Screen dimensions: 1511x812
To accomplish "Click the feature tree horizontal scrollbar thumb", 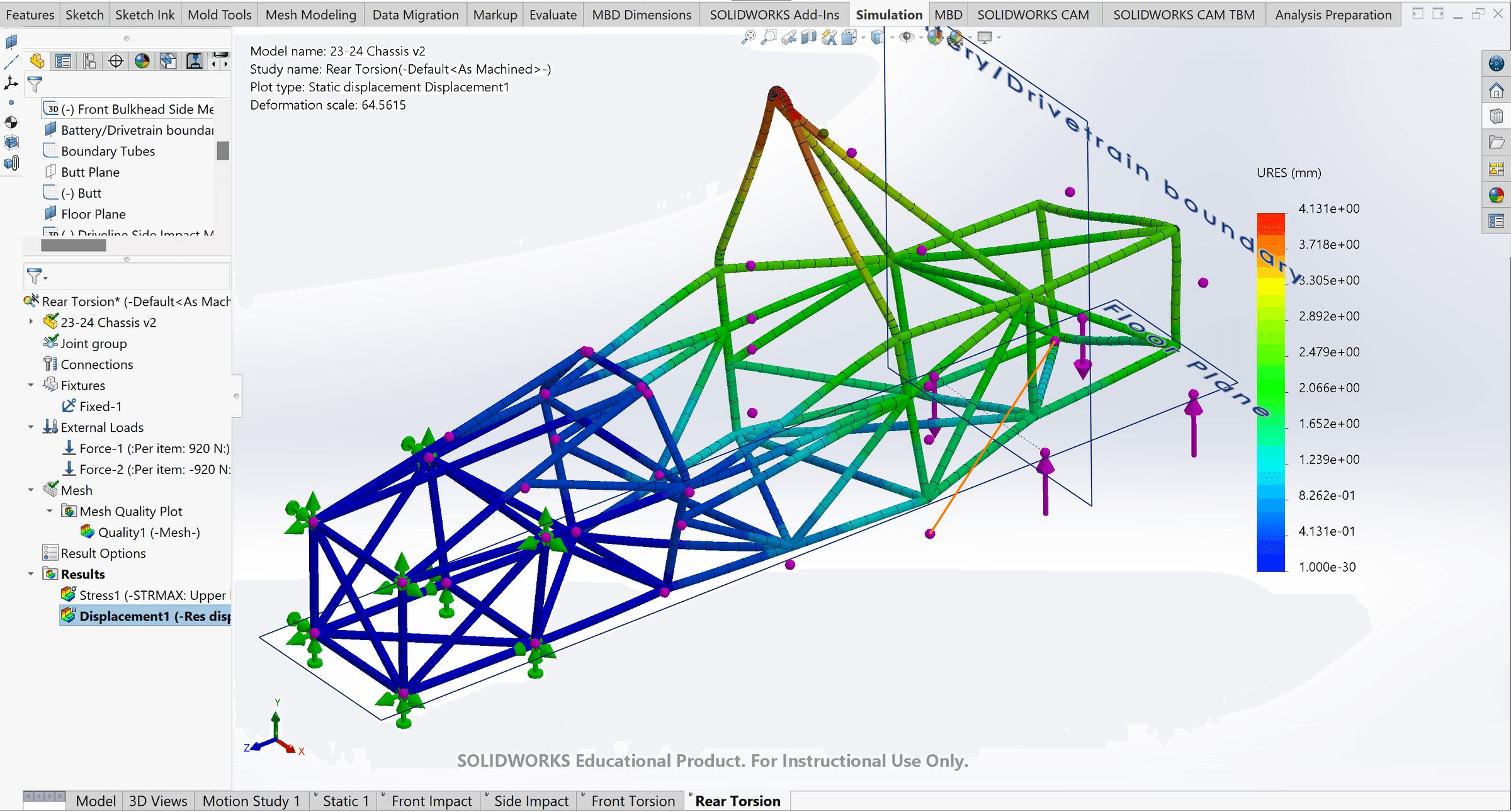I will click(73, 245).
